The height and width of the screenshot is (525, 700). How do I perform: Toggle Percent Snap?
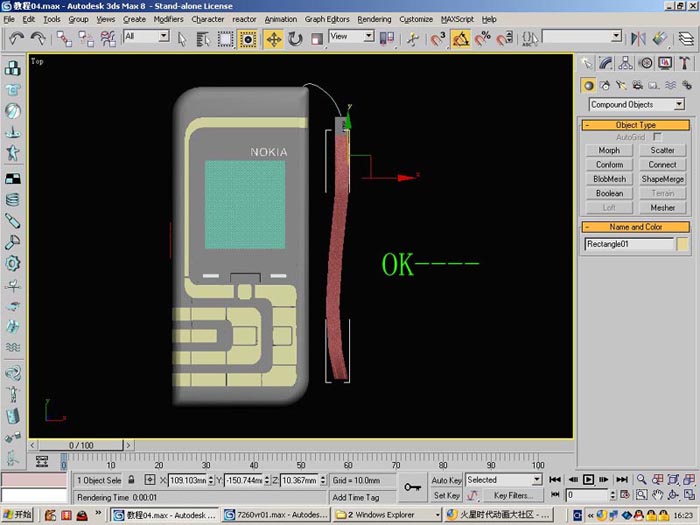[483, 39]
